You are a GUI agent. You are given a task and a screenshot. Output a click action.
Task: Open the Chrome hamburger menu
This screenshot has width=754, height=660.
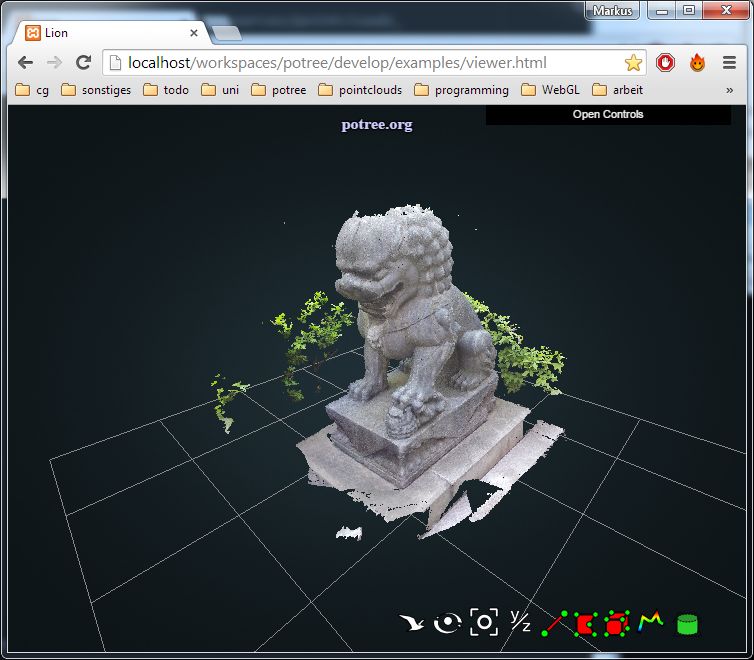click(x=729, y=63)
